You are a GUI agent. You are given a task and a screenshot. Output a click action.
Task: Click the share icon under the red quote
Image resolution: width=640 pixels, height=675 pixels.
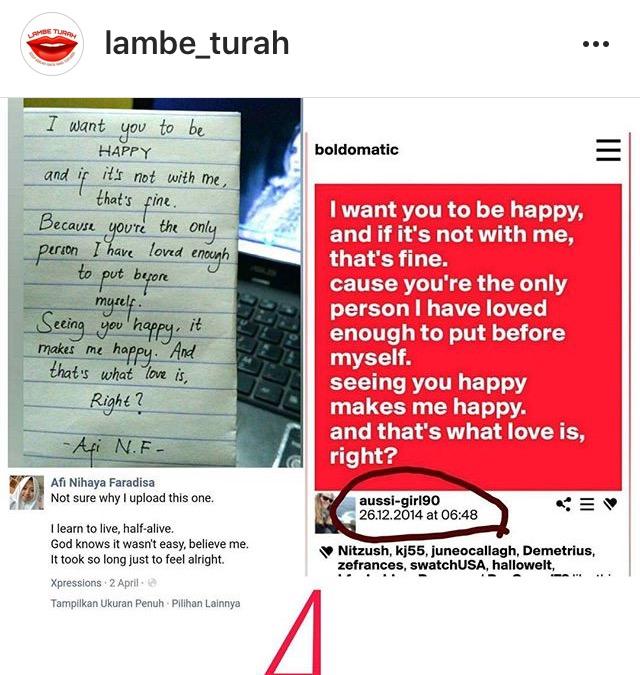[563, 504]
